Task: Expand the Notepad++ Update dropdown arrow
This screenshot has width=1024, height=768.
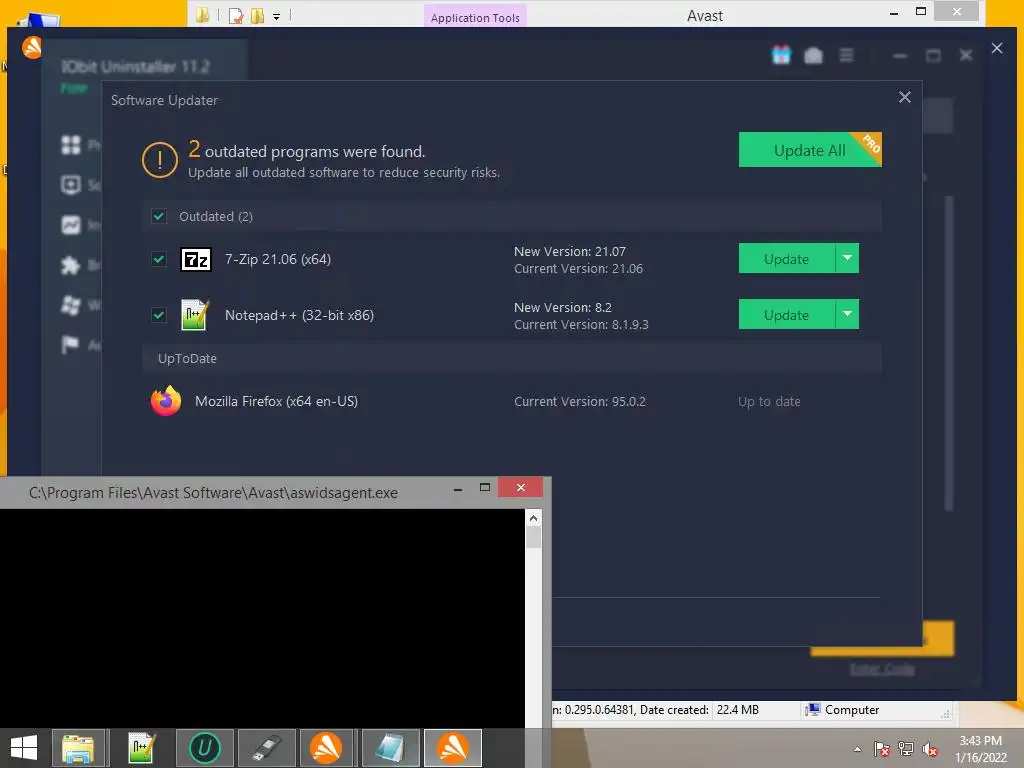Action: 847,314
